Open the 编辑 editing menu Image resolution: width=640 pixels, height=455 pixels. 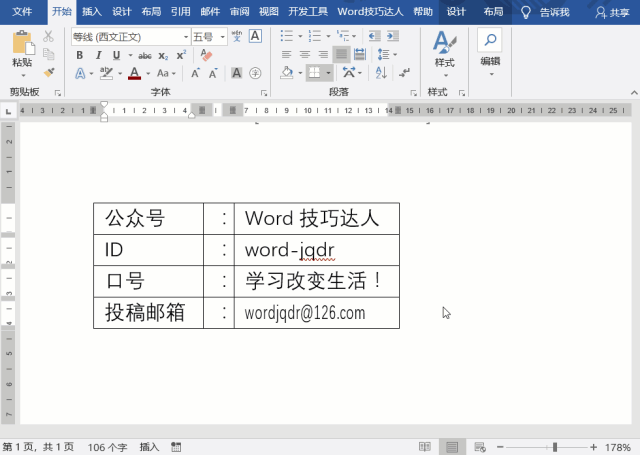pyautogui.click(x=490, y=53)
